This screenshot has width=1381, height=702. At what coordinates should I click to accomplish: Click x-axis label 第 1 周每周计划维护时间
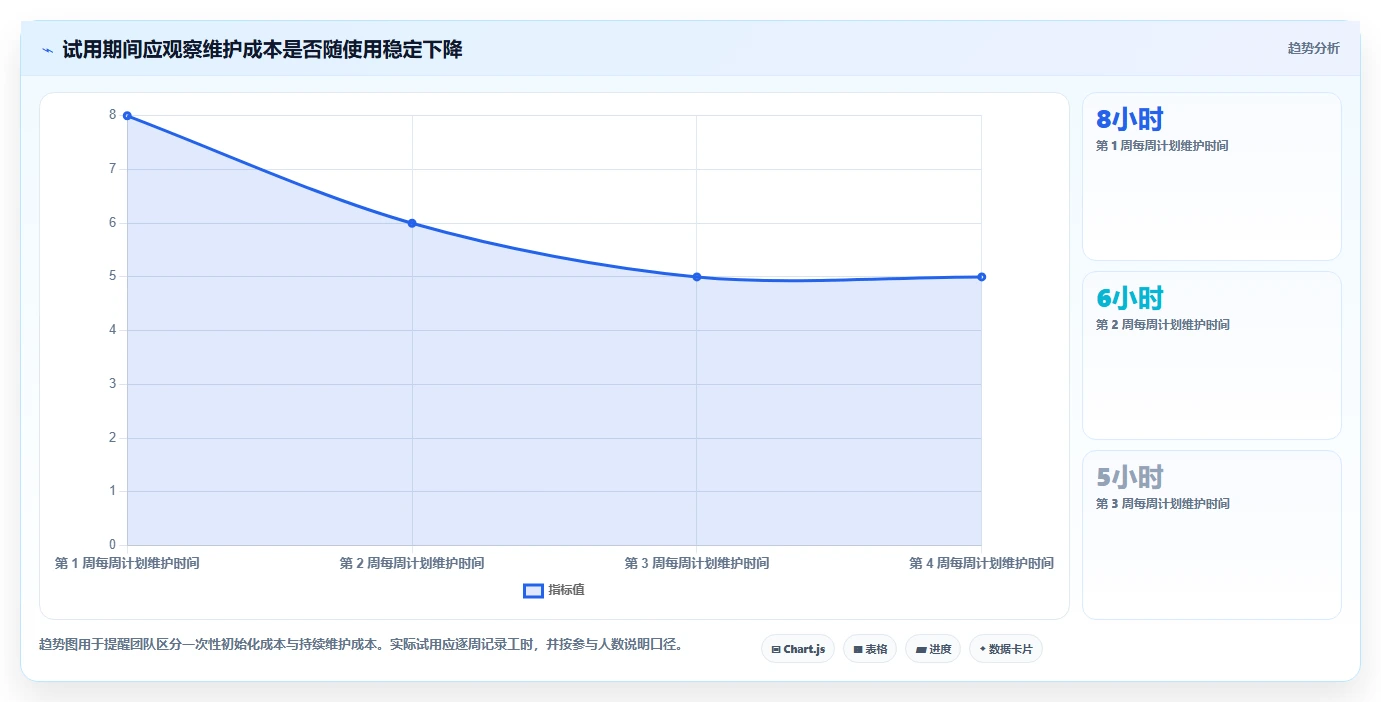tap(127, 564)
